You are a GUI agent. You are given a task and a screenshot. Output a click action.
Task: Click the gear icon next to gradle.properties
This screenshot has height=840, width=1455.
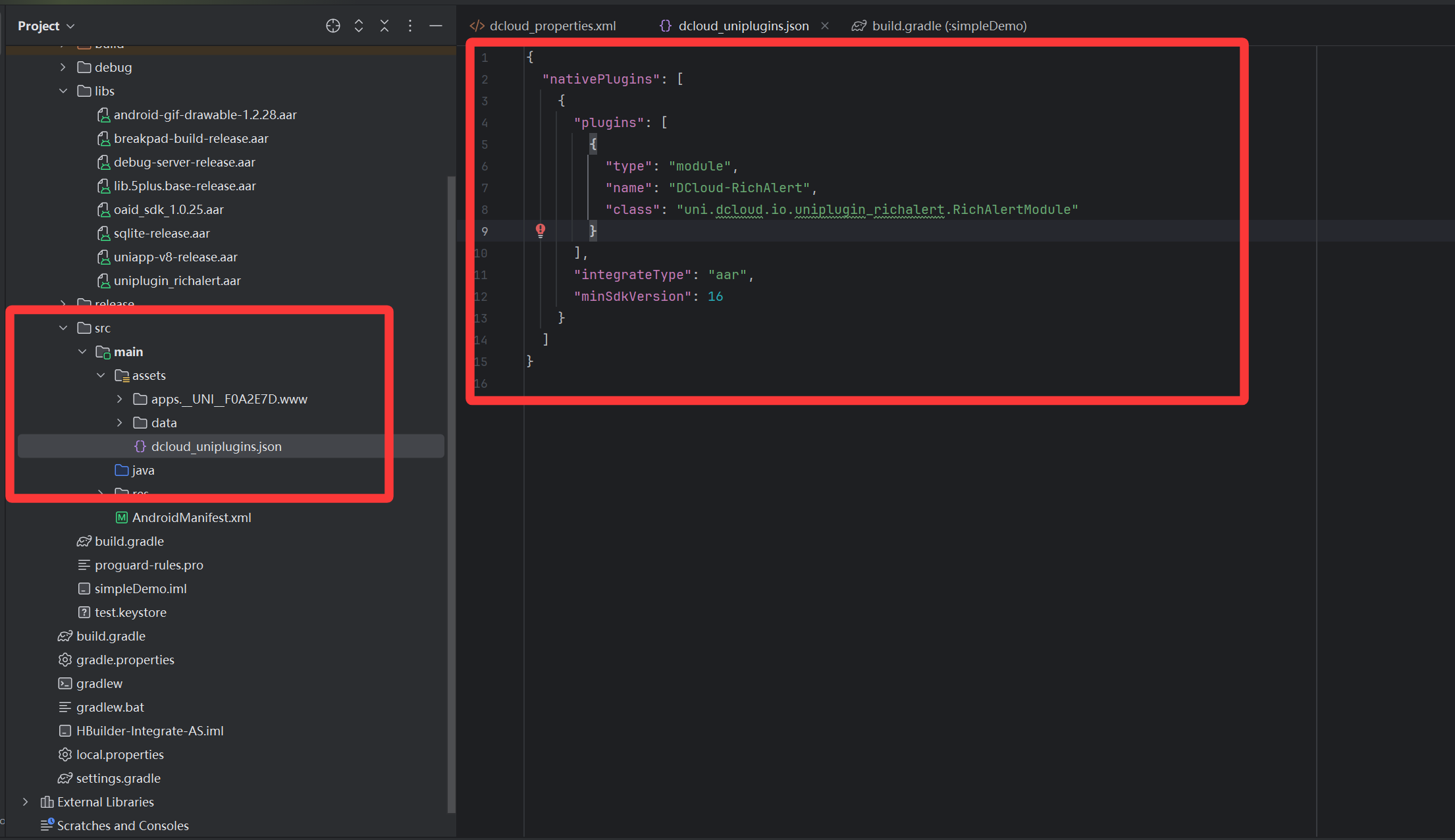coord(65,660)
